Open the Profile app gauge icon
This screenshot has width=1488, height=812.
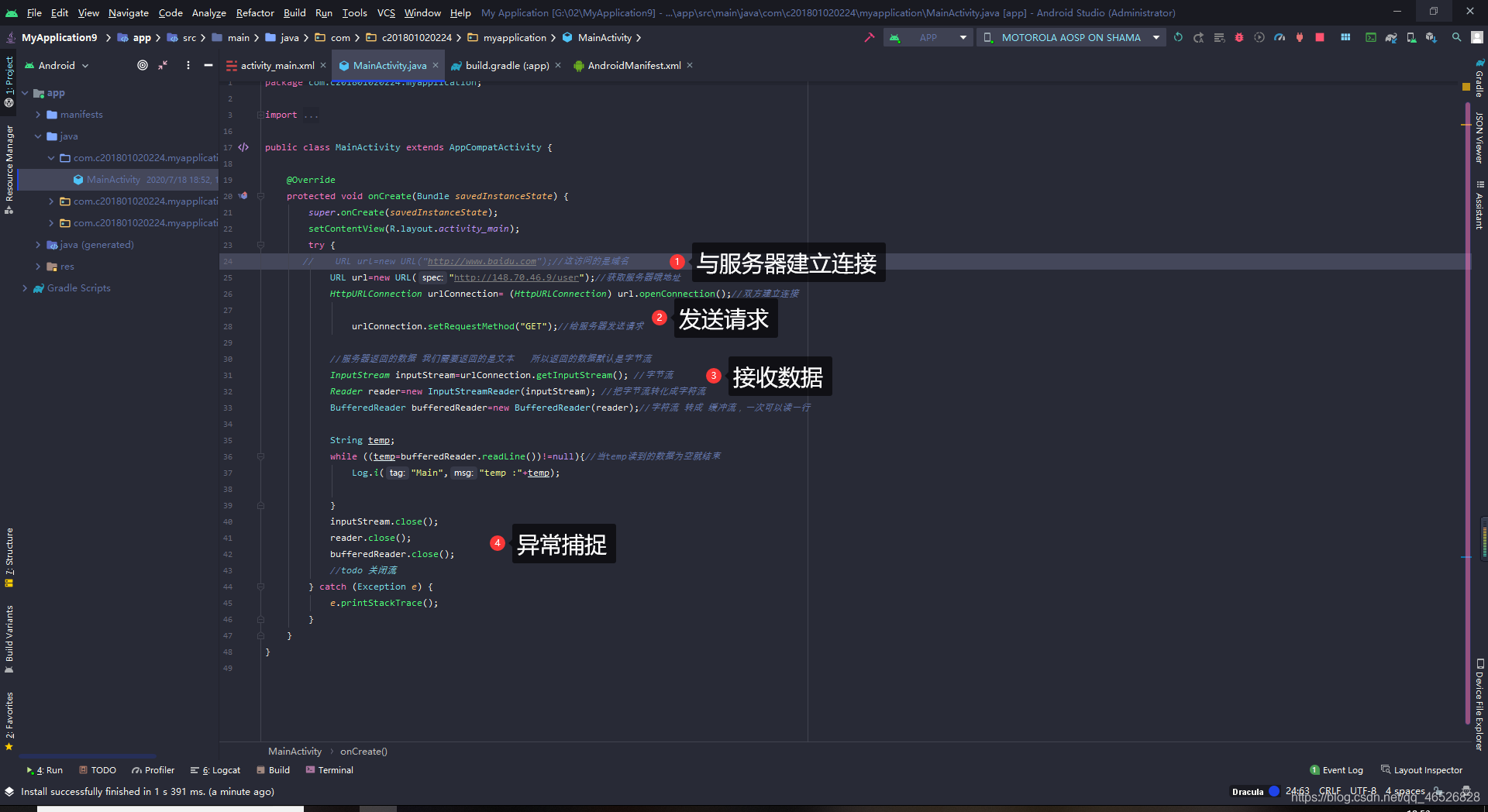1280,37
